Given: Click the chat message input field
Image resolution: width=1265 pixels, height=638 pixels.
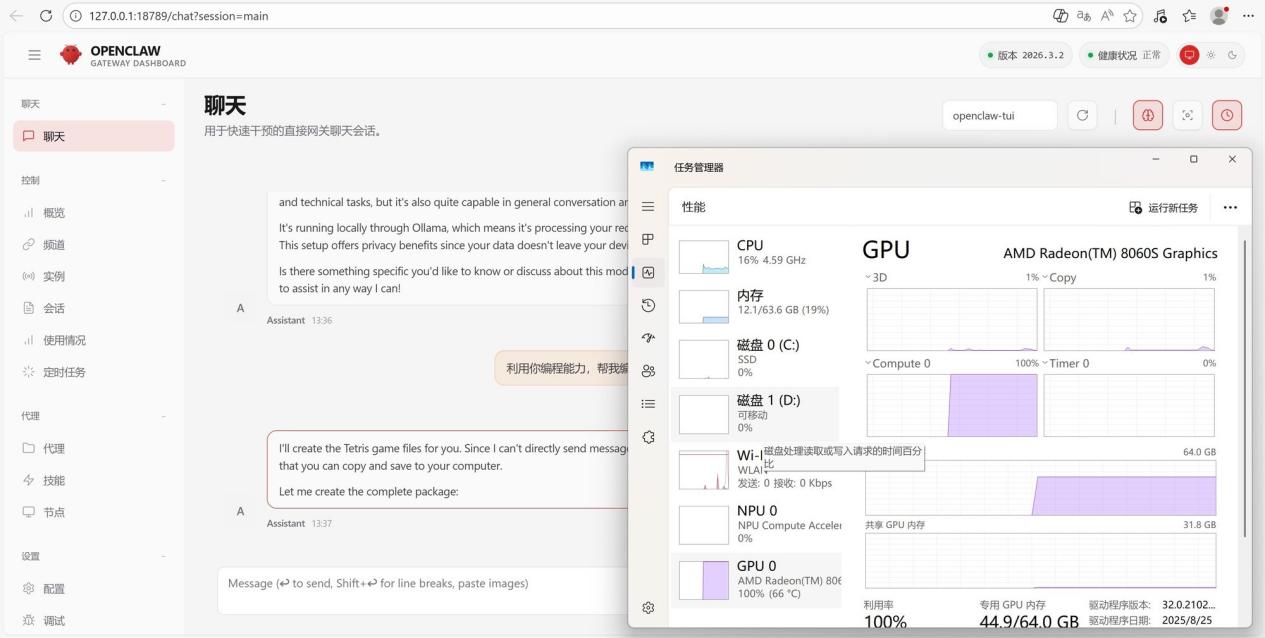Looking at the screenshot, I should click(x=420, y=590).
